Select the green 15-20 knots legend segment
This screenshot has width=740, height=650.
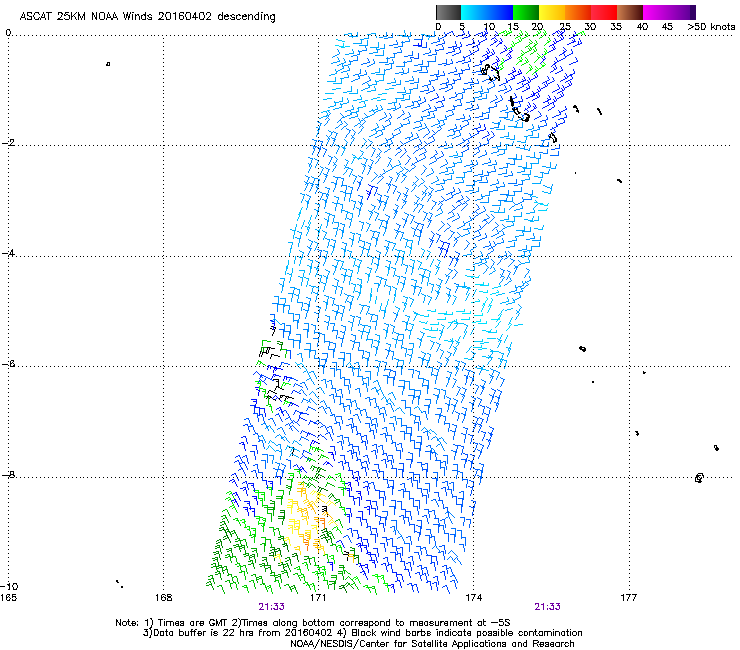pos(526,12)
